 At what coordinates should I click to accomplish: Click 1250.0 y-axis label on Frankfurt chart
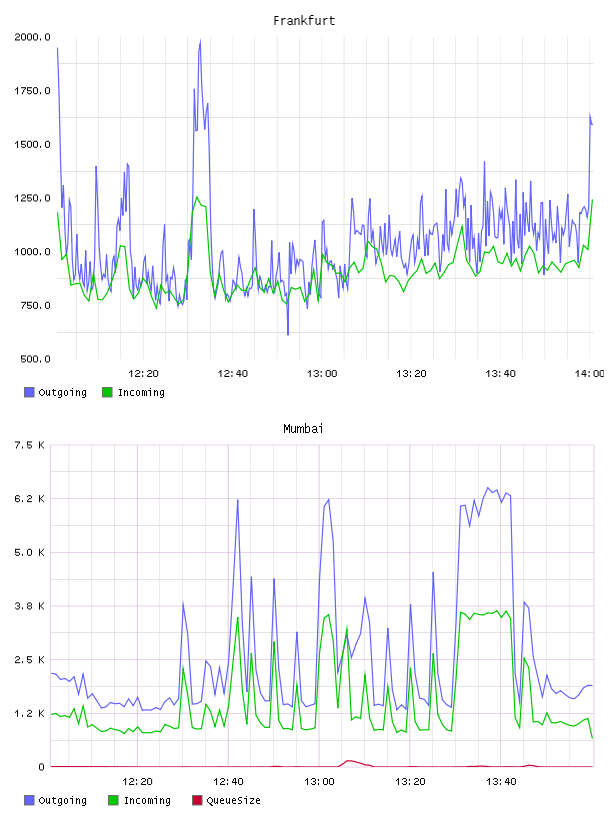(x=32, y=198)
